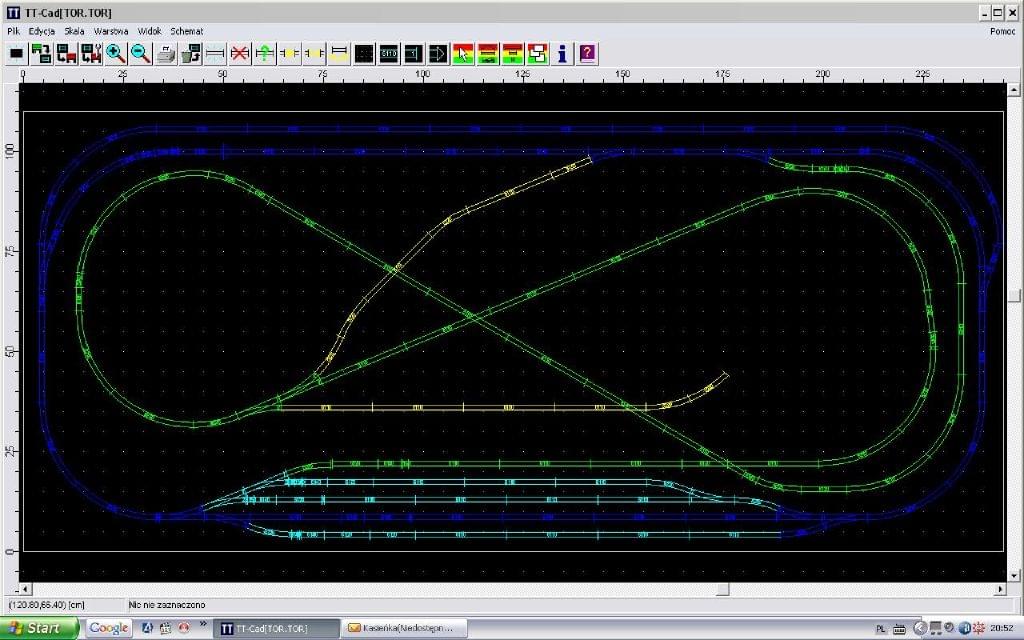Click the black rectangle icon in toolbar
The width and height of the screenshot is (1024, 640).
16,54
